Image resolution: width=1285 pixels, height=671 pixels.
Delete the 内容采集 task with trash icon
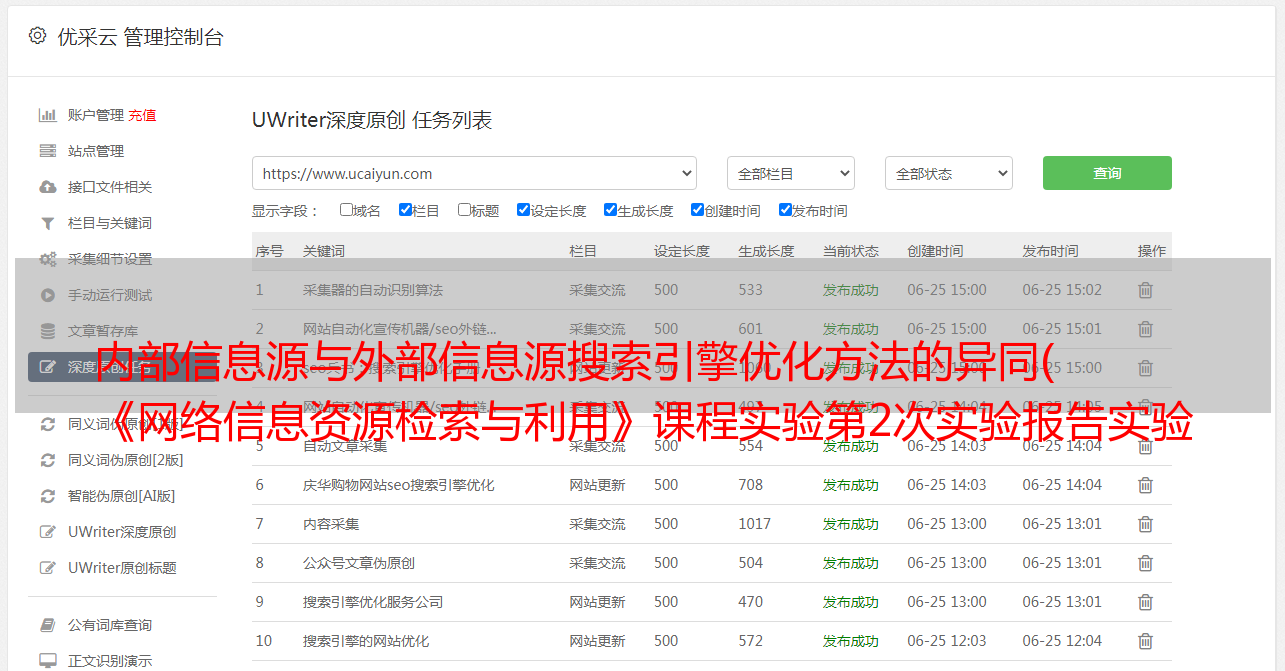1145,524
